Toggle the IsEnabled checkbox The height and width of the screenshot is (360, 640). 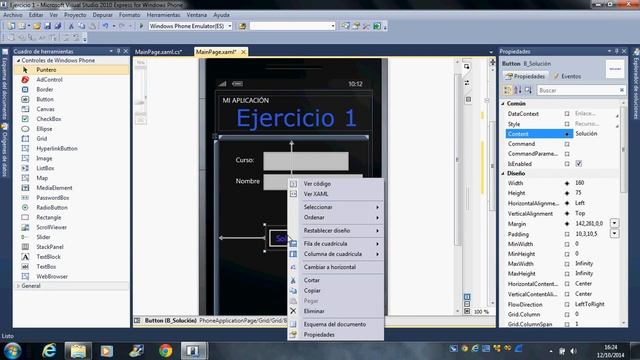578,163
